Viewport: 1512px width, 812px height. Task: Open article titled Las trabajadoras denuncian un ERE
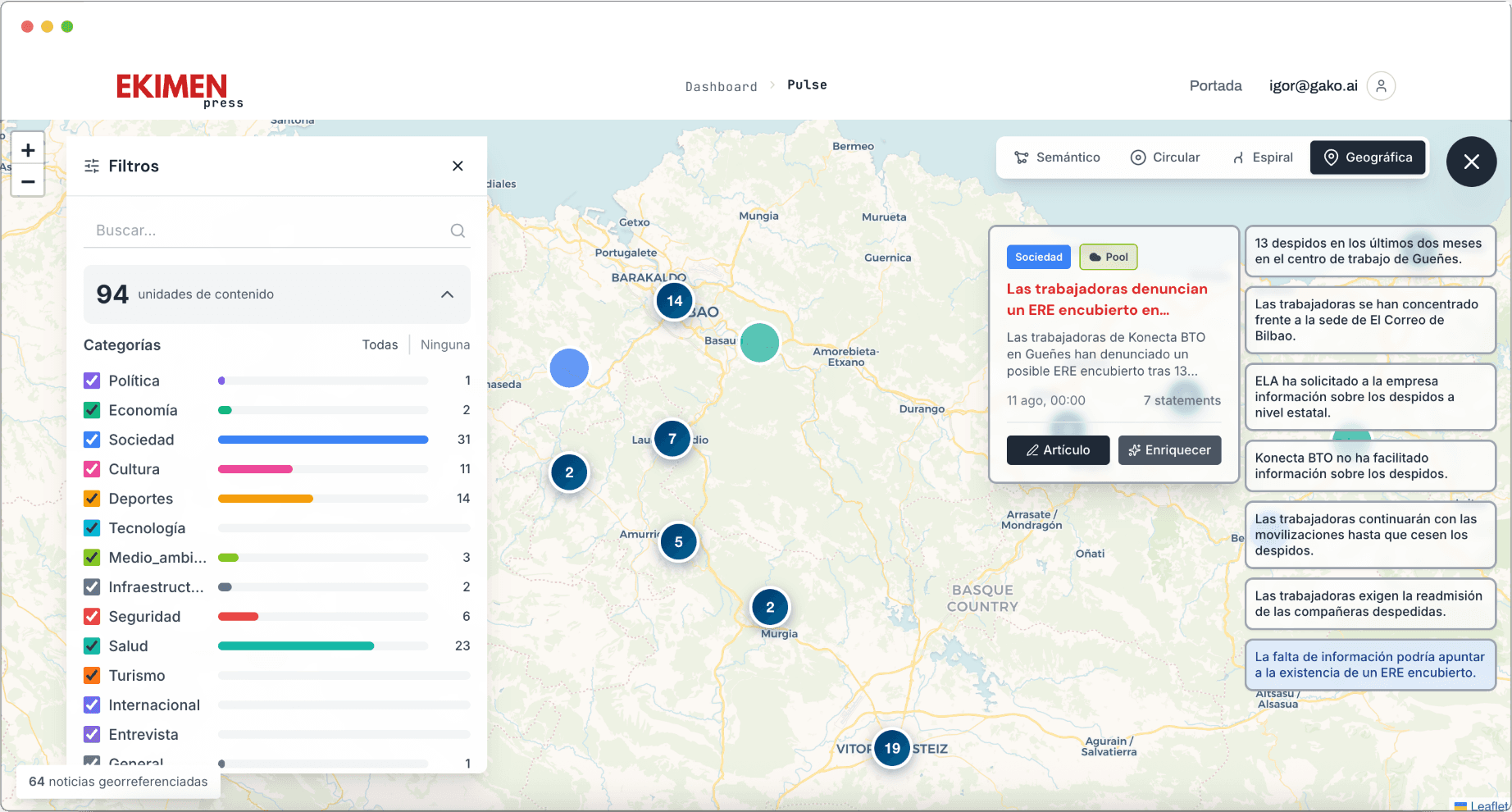(1107, 299)
